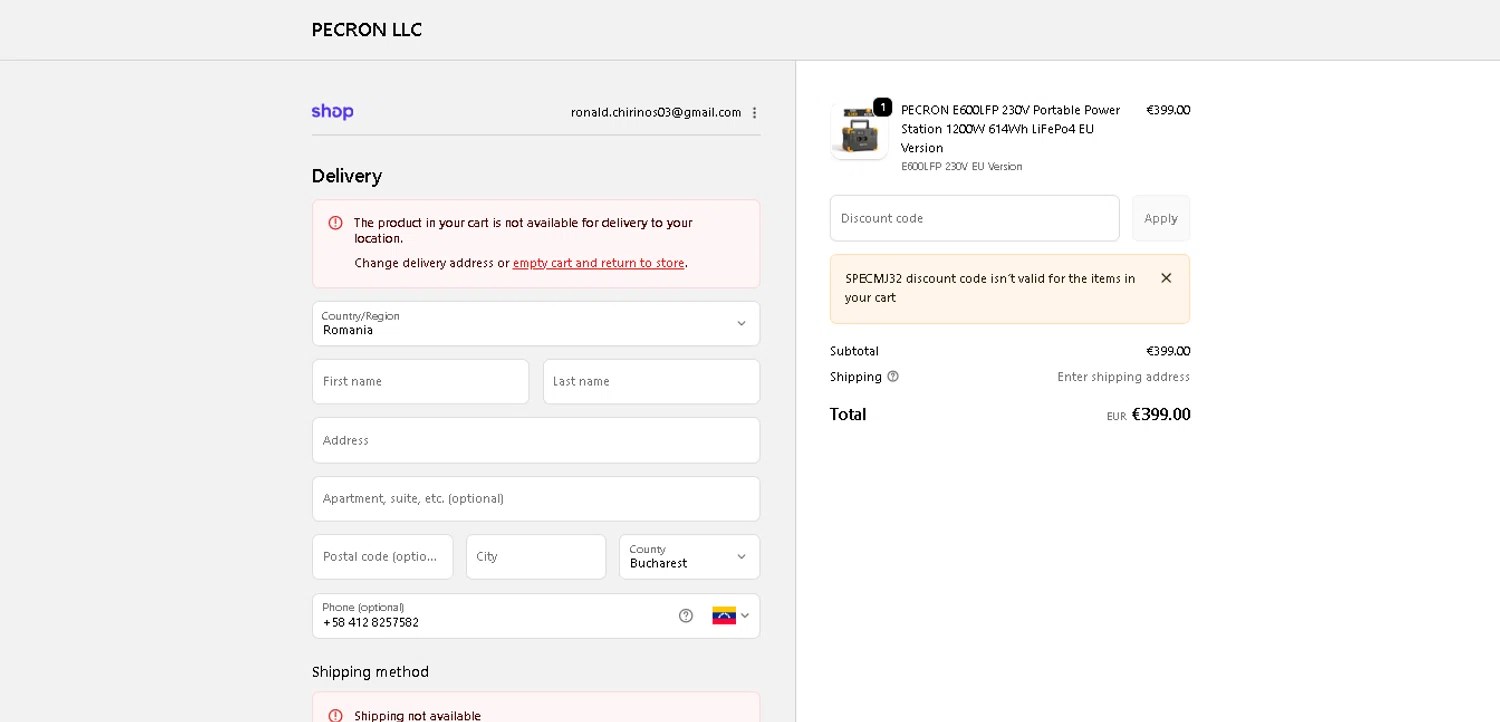Click the PECRON LLC store name
The width and height of the screenshot is (1500, 722).
[367, 30]
